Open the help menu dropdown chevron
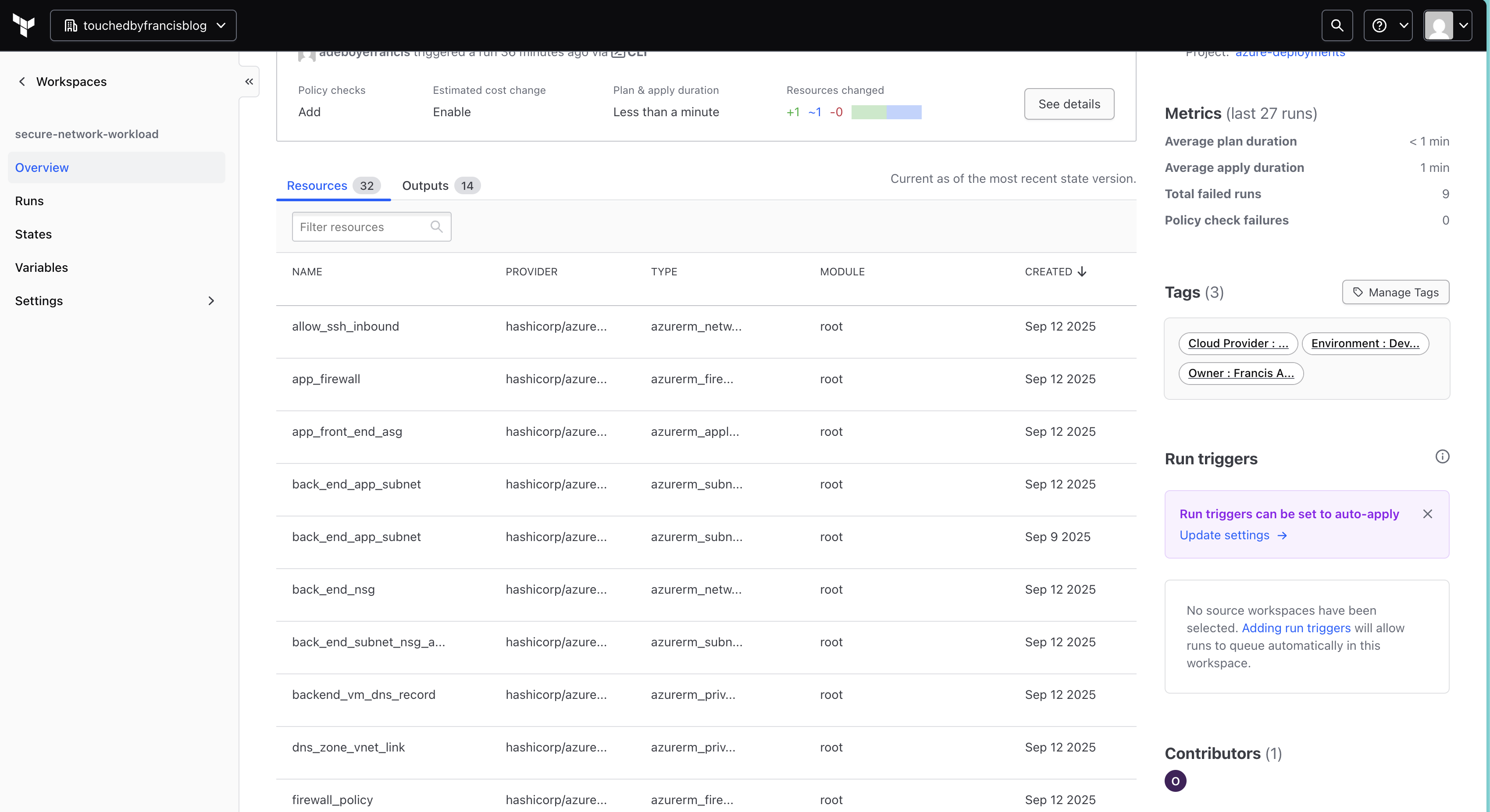Screen dimensions: 1490x812 (x=1403, y=25)
